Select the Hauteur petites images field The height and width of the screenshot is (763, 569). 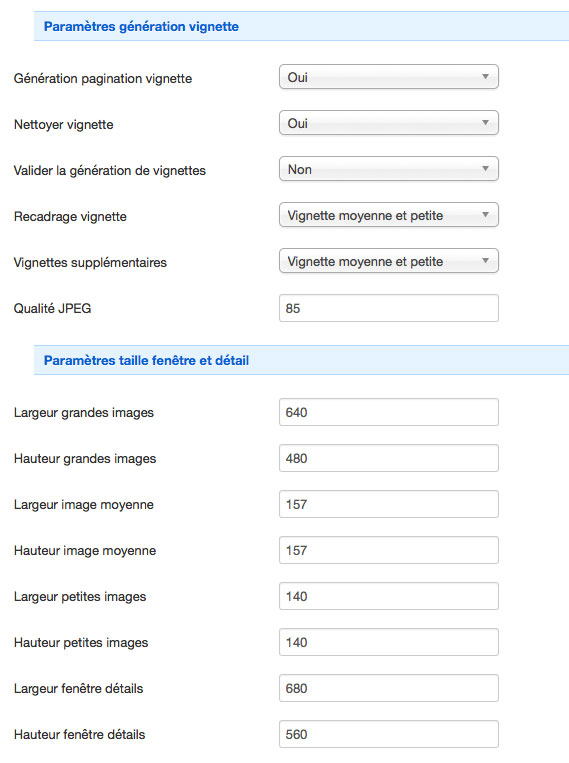coord(388,642)
